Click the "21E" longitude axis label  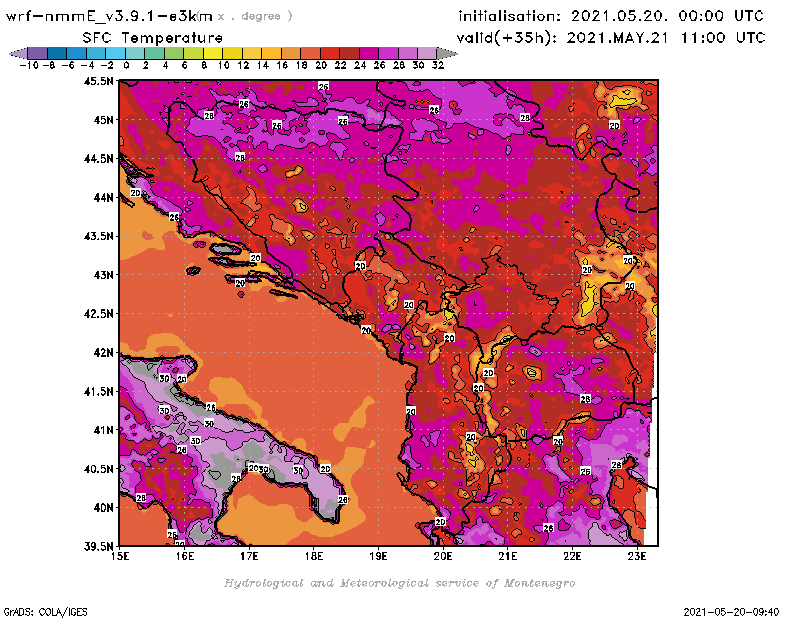(x=508, y=556)
